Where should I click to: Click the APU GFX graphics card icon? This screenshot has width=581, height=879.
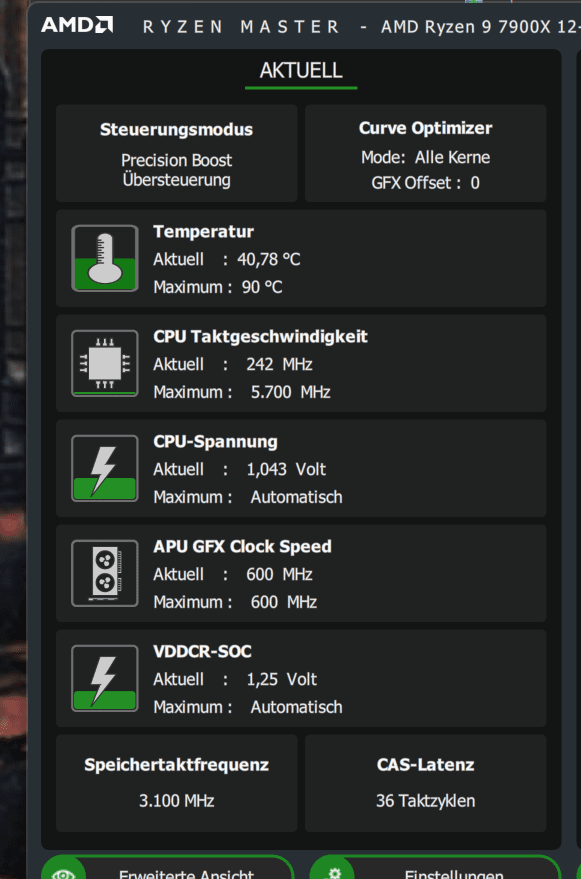[105, 573]
